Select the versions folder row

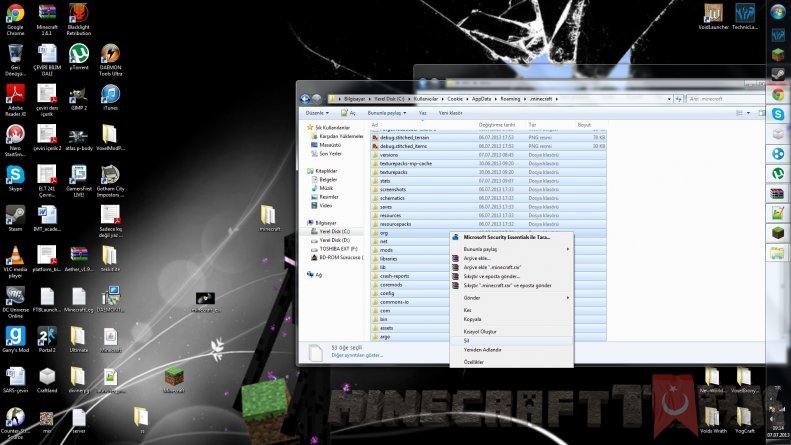(x=488, y=155)
